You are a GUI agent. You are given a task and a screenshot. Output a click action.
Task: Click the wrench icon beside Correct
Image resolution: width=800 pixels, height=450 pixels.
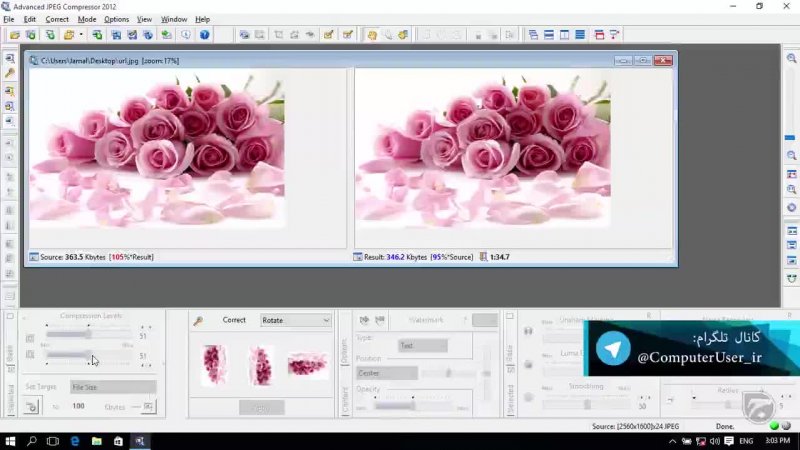click(198, 321)
